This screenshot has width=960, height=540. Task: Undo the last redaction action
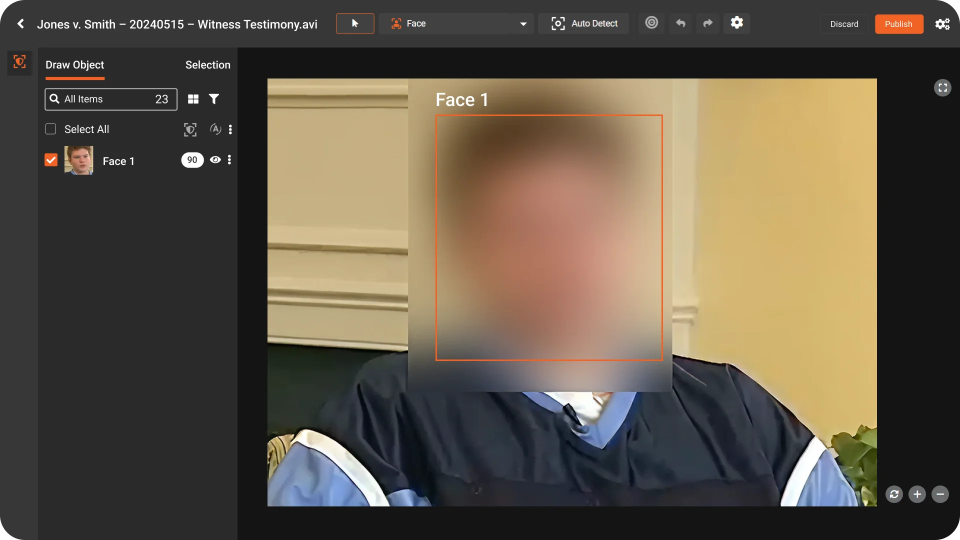[680, 23]
